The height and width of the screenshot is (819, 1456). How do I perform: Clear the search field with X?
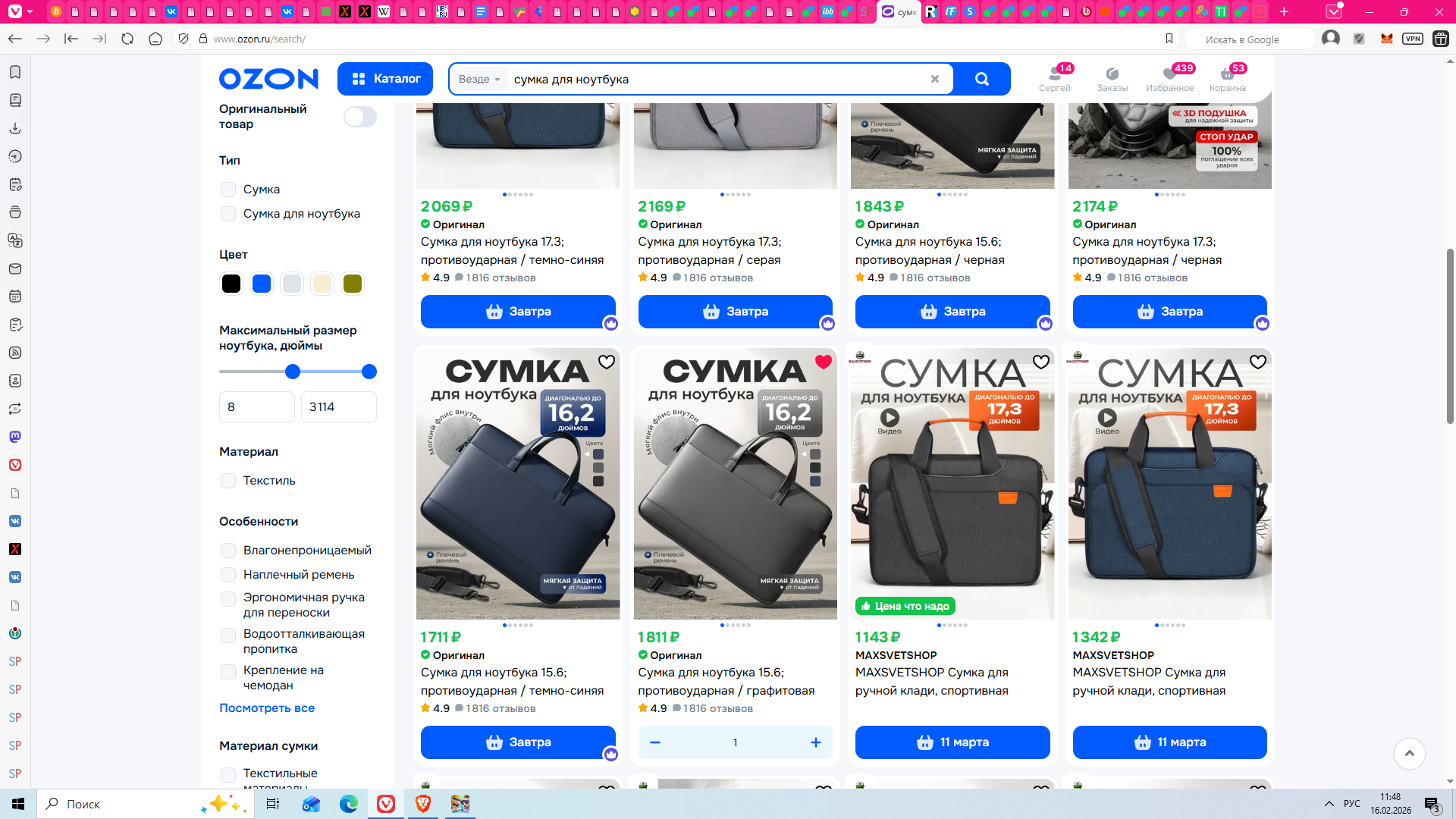935,79
